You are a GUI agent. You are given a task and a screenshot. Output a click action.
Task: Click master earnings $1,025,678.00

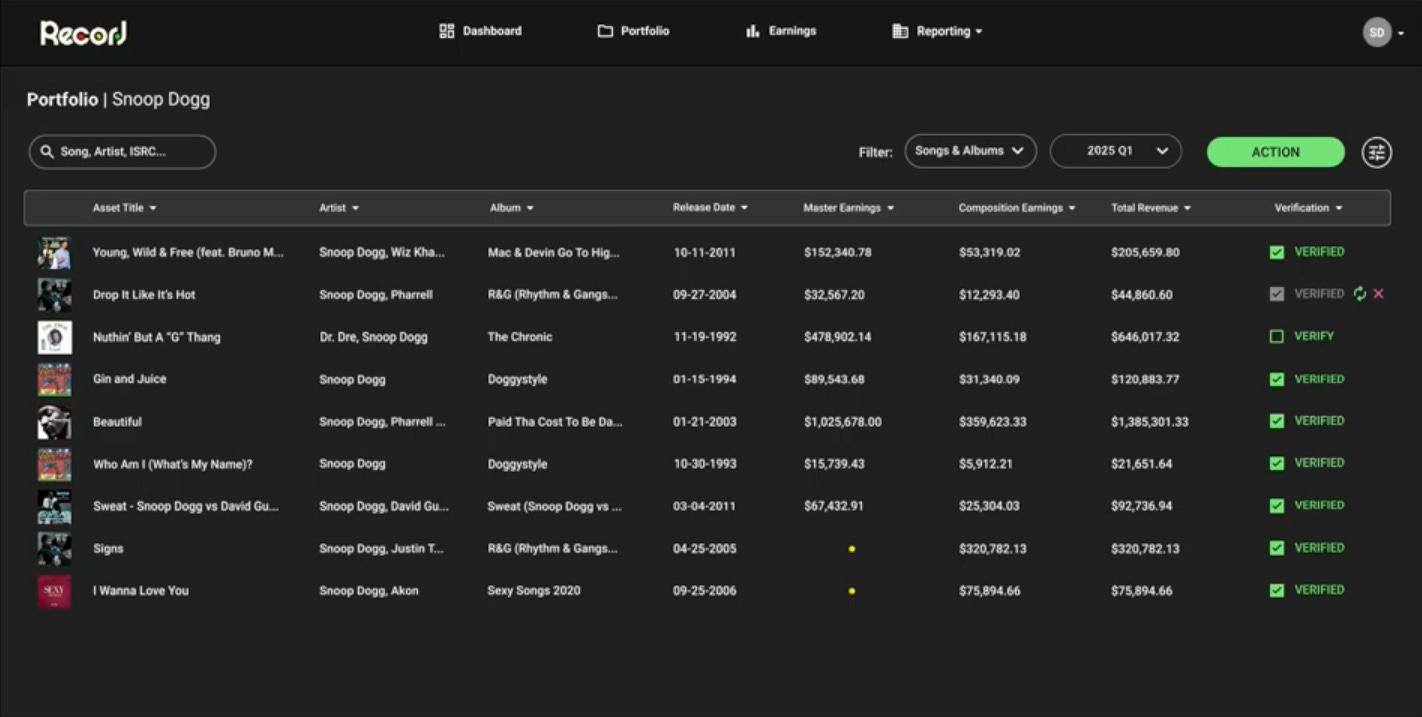(843, 422)
